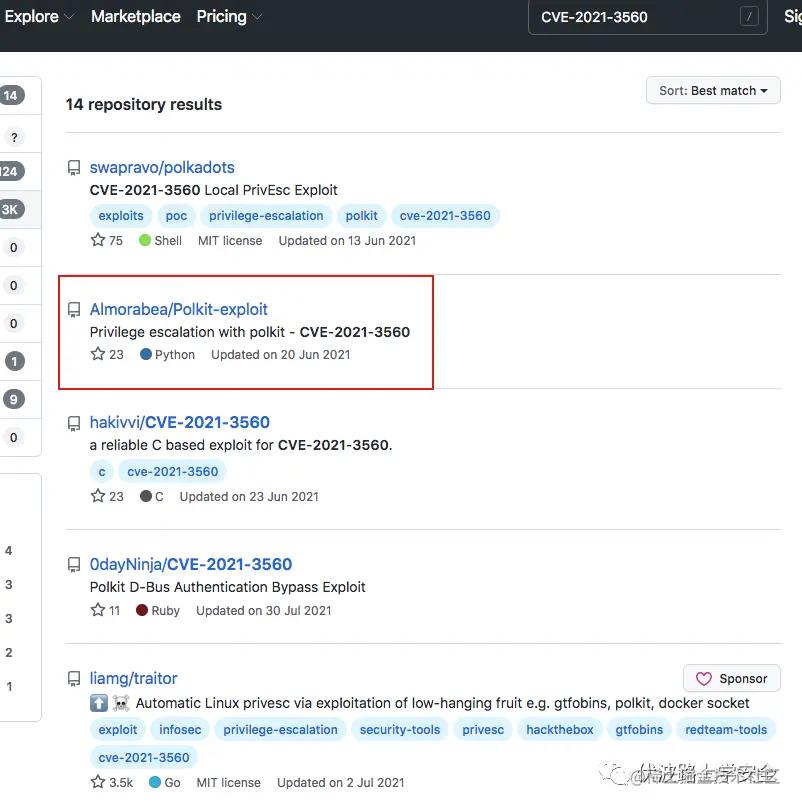Click repository icon beside 0dayNinja/CVE-2021-3560
Screen dimensions: 802x808
(74, 565)
